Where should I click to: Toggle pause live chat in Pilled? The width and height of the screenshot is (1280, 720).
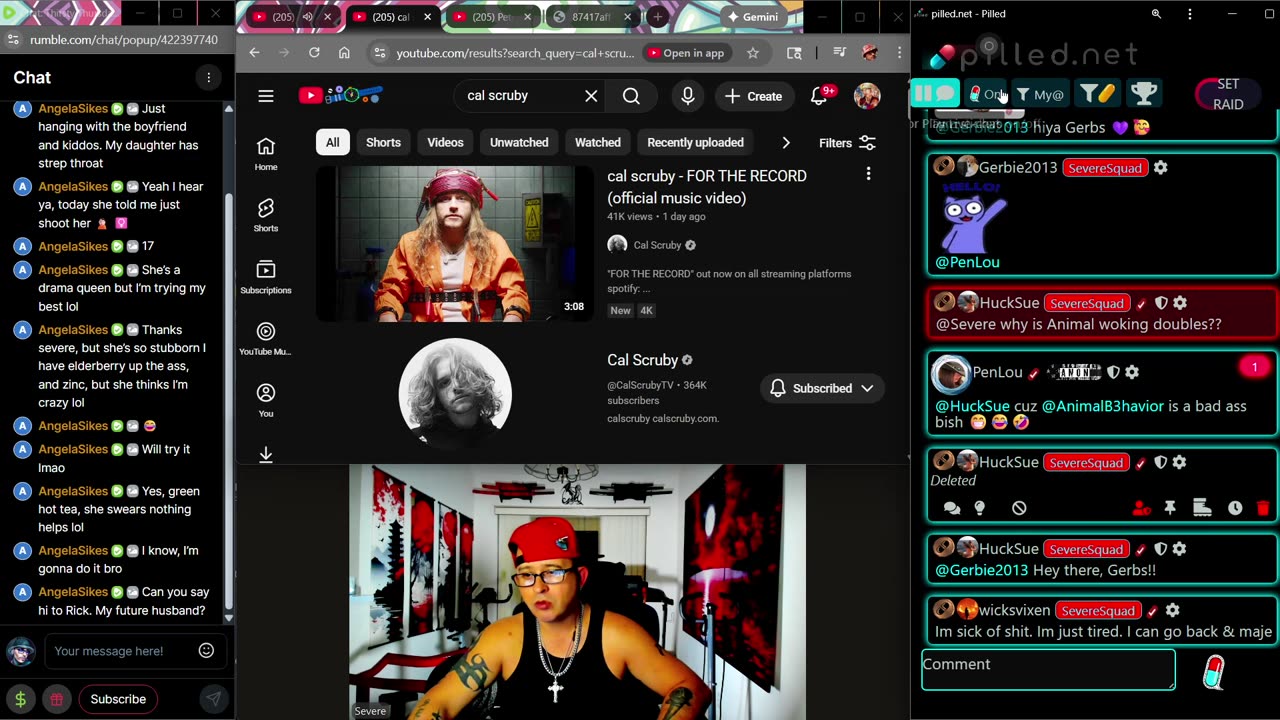click(935, 94)
